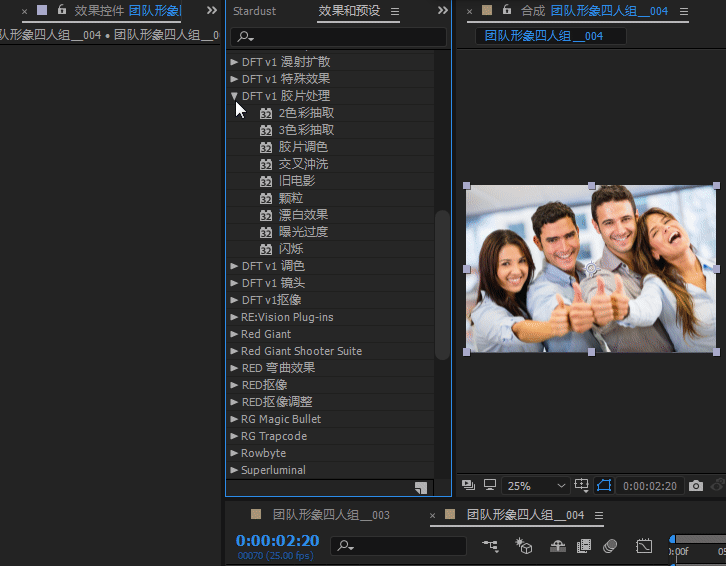Image resolution: width=726 pixels, height=566 pixels.
Task: Collapse the DFT v1 胶片处理 folder
Action: pyautogui.click(x=234, y=96)
